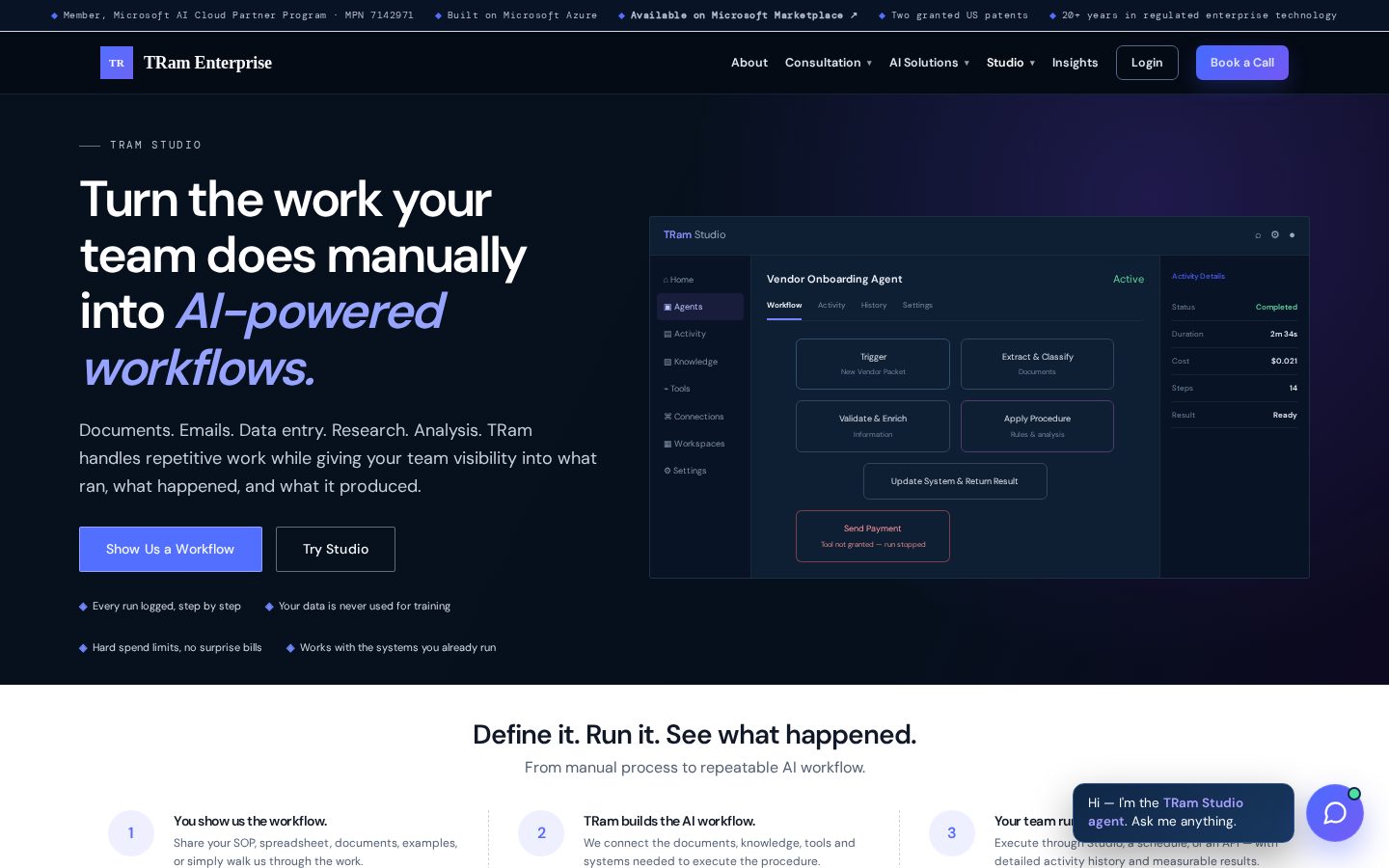Switch to the Workflow tab

784,305
